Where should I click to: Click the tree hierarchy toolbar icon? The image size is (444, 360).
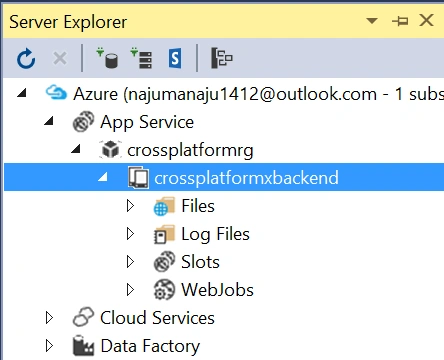[222, 58]
